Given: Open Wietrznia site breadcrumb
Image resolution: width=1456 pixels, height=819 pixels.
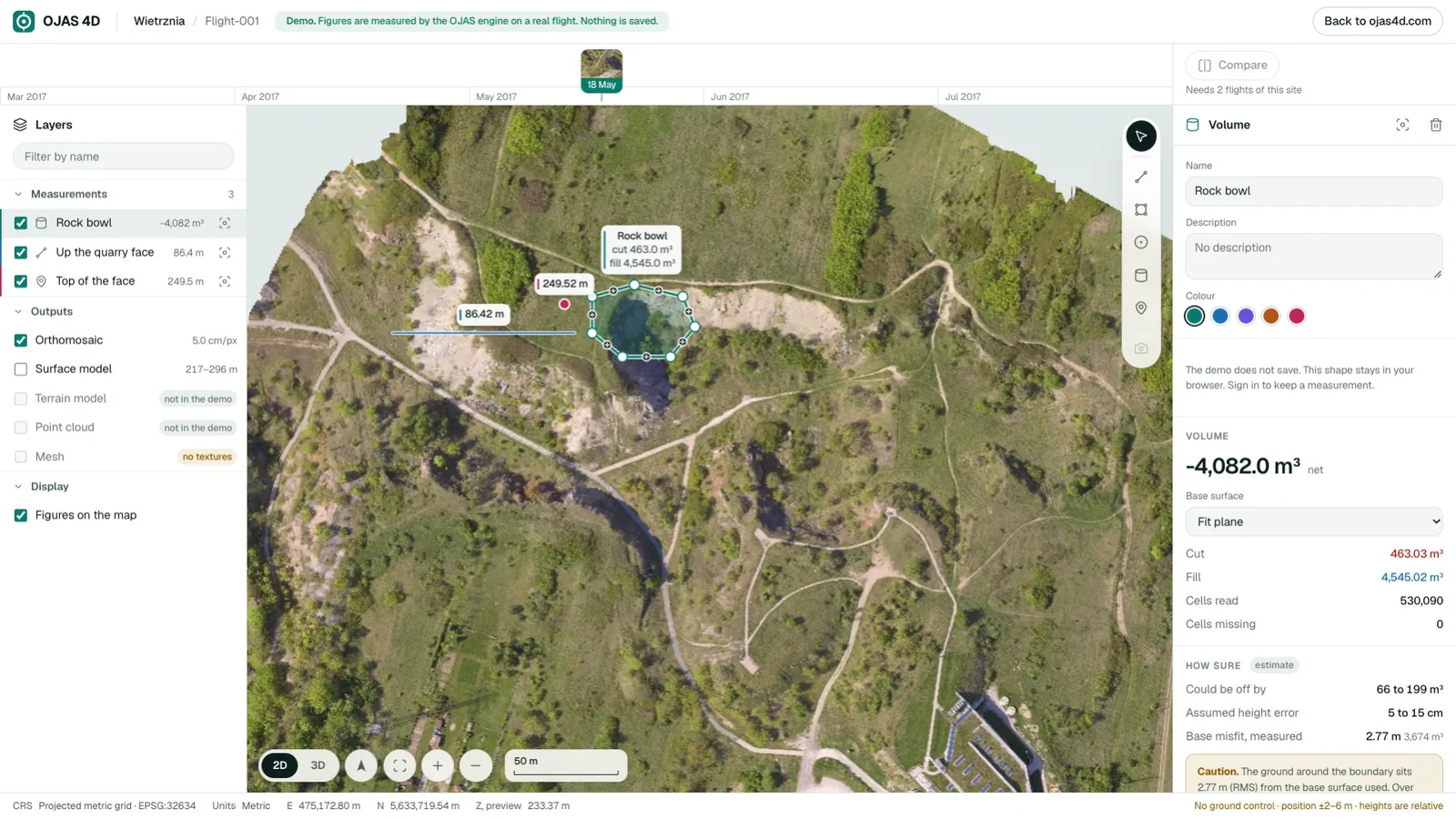Looking at the screenshot, I should [159, 21].
